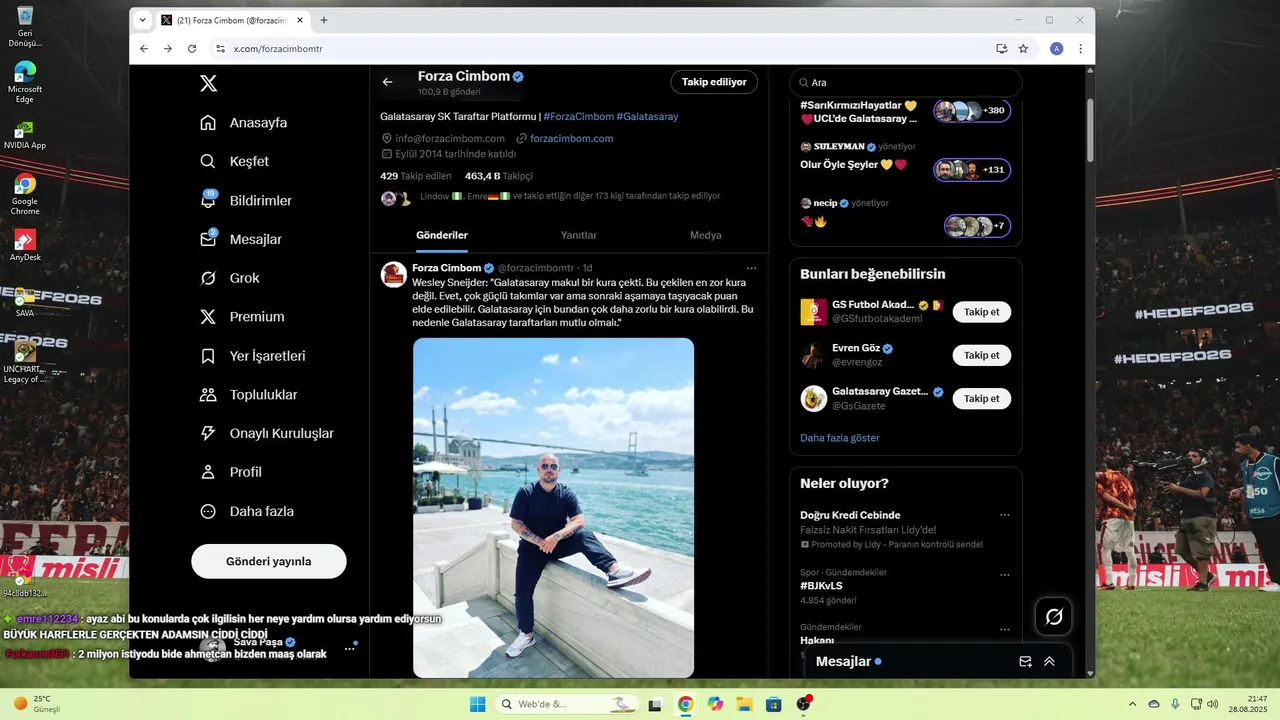This screenshot has width=1280, height=720.
Task: Follow GS Futbol Akademi
Action: [x=982, y=312]
